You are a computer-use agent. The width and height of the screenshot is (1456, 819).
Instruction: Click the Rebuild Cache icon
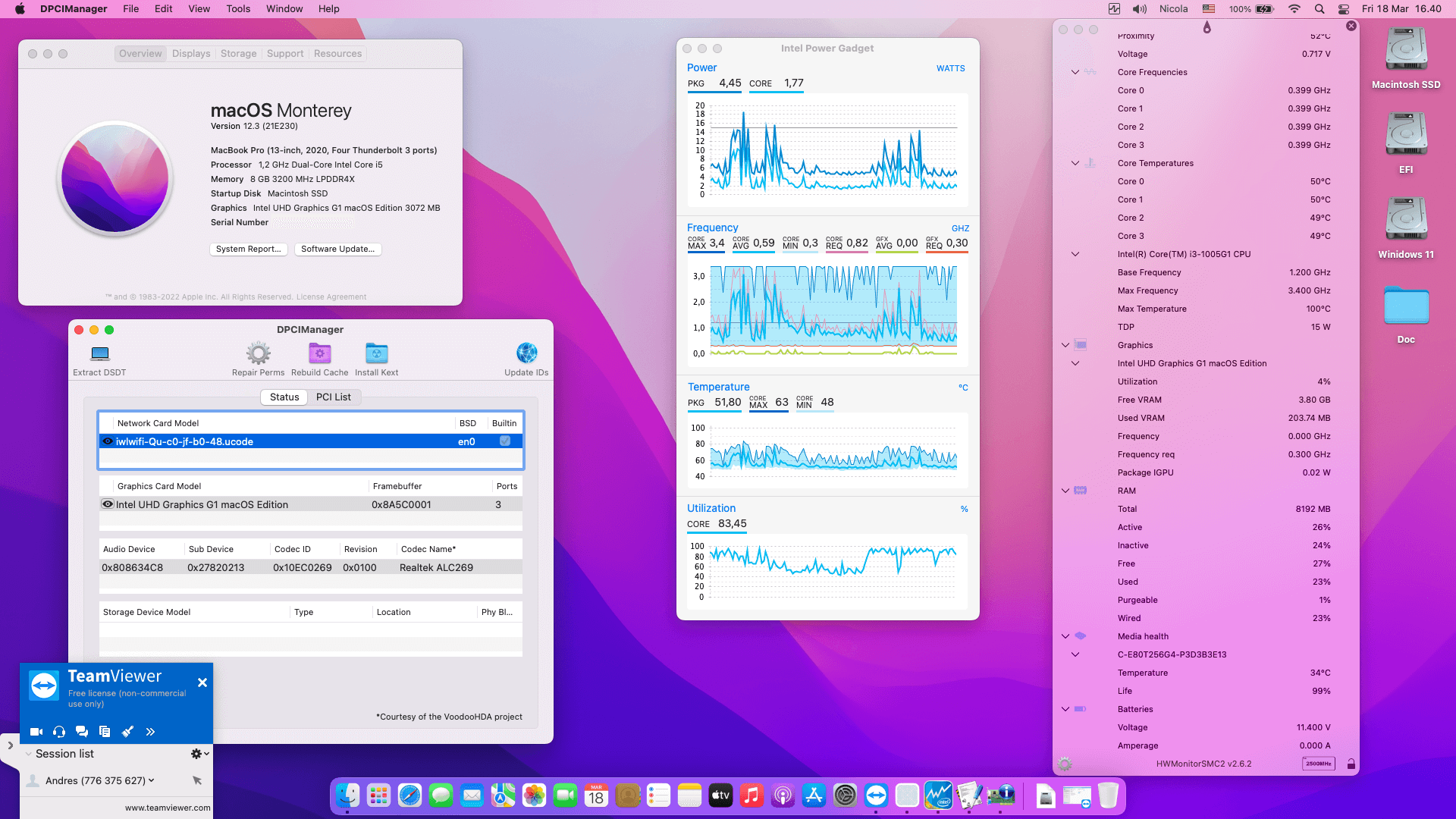point(320,353)
